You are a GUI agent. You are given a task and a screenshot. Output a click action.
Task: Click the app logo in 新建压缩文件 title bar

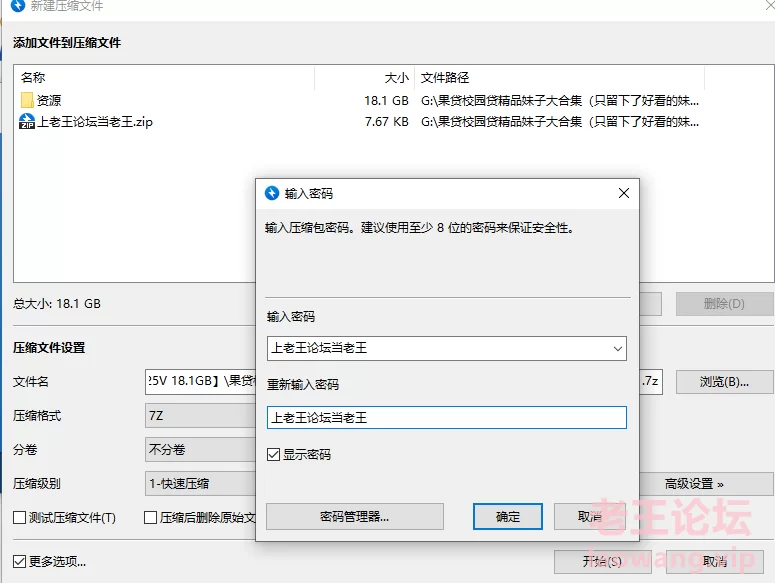click(18, 6)
